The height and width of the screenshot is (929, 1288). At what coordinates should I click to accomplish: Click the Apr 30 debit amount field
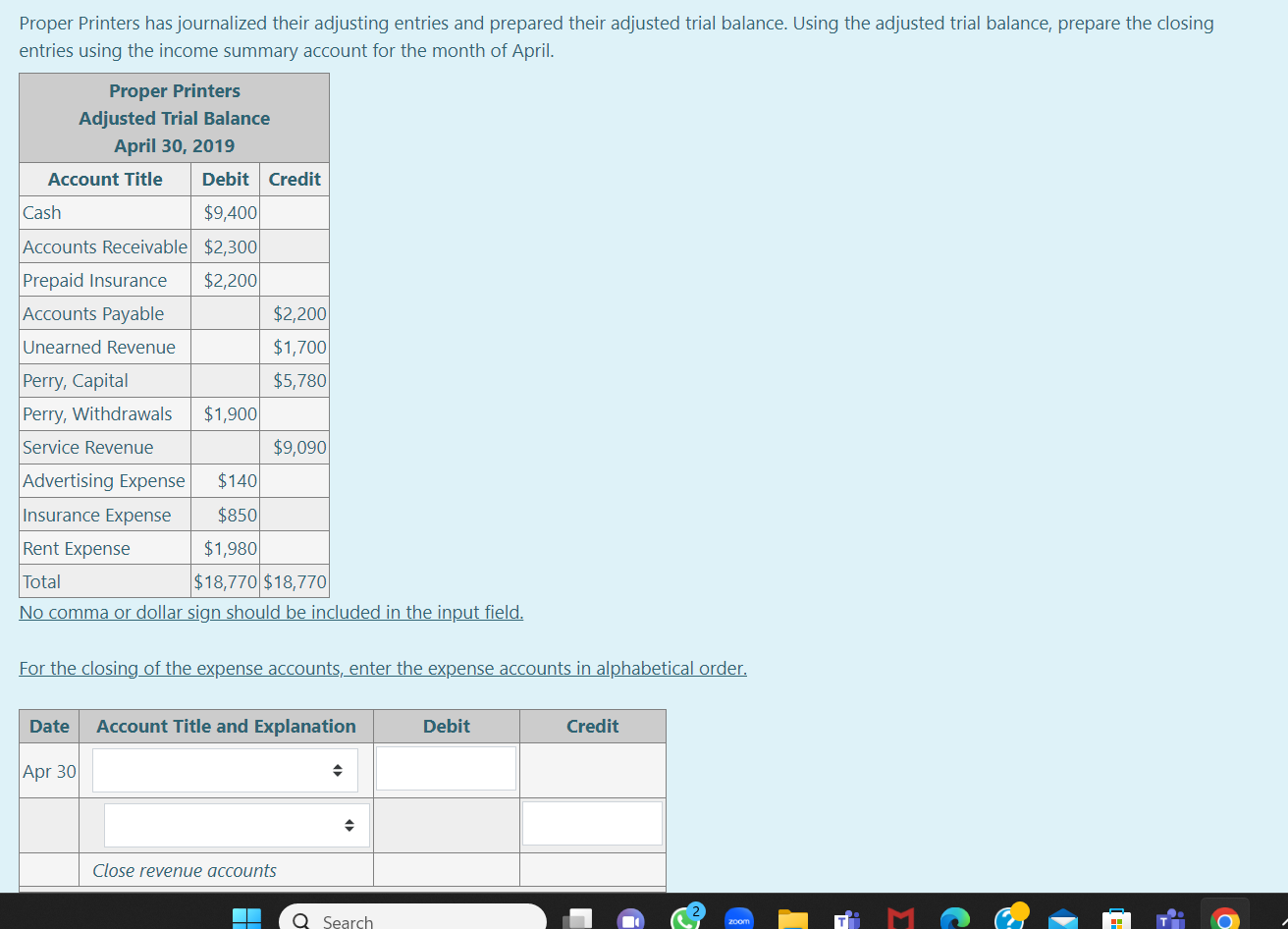446,768
